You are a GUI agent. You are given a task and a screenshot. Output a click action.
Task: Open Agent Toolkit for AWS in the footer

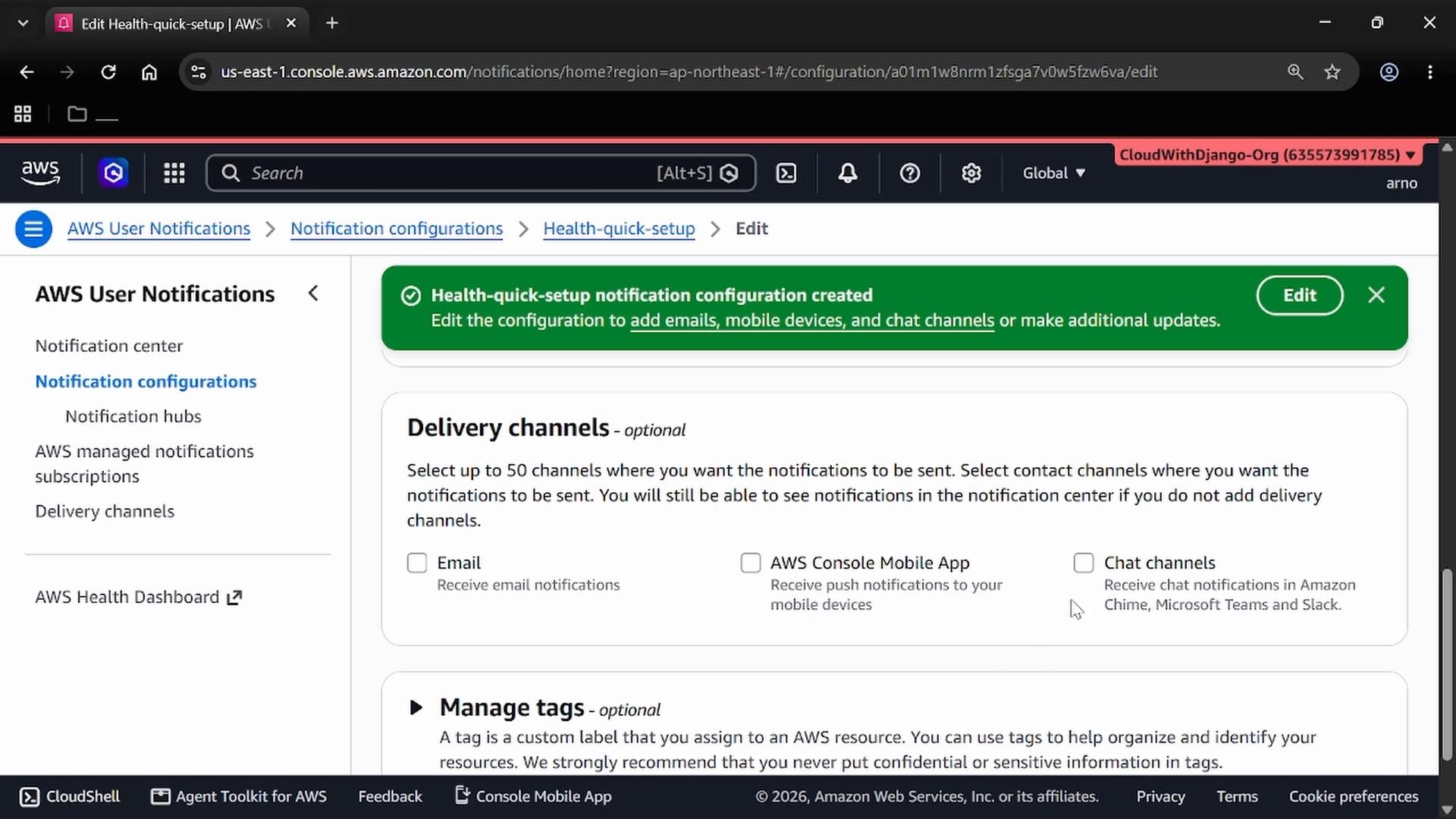[239, 796]
